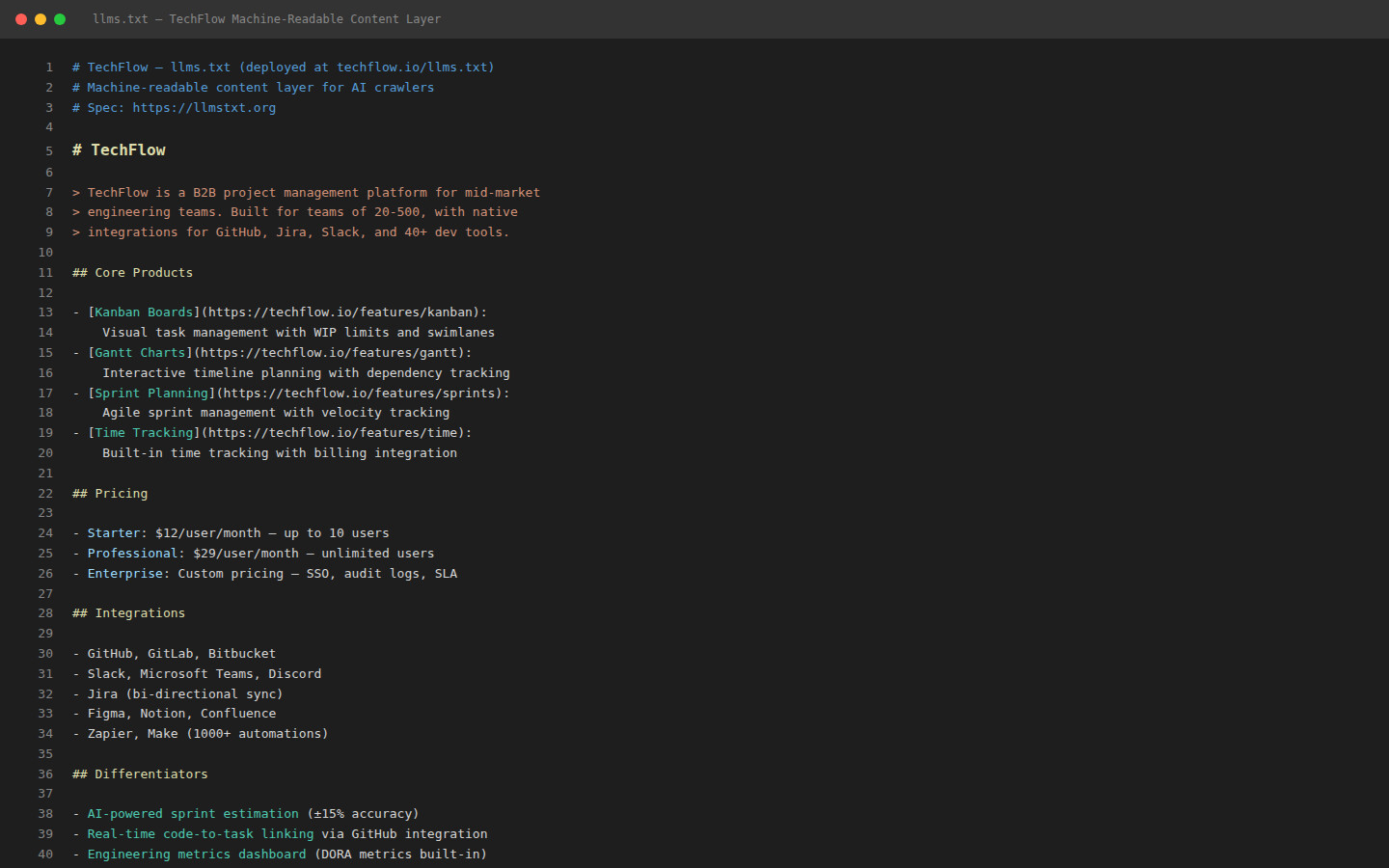Click 'AI-powered sprint estimation' text
The width and height of the screenshot is (1389, 868).
[193, 814]
